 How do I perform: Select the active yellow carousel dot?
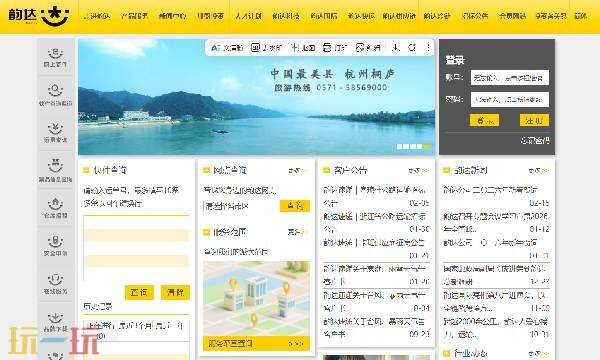click(426, 147)
